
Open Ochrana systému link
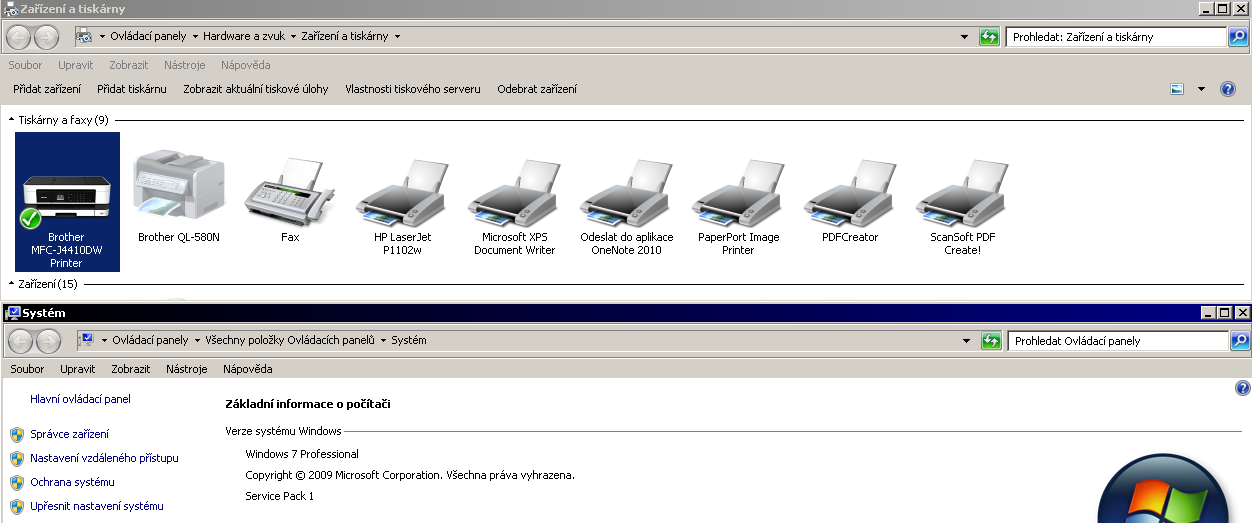(72, 482)
